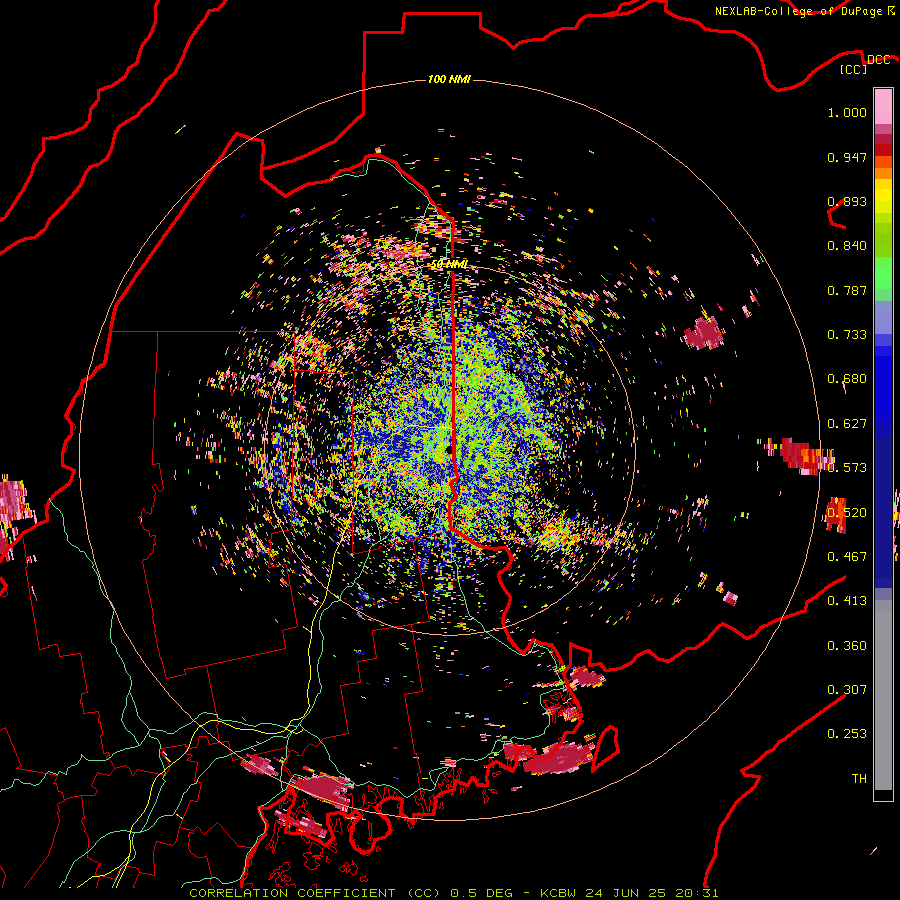Click the black radar site dot at center
This screenshot has height=900, width=900.
pyautogui.click(x=449, y=449)
